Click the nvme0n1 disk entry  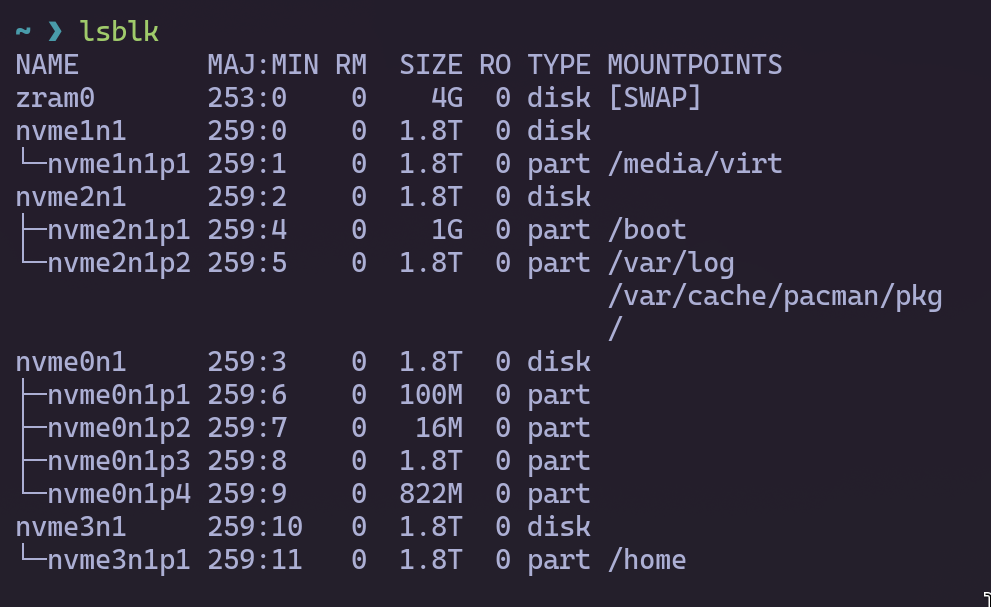tap(71, 361)
